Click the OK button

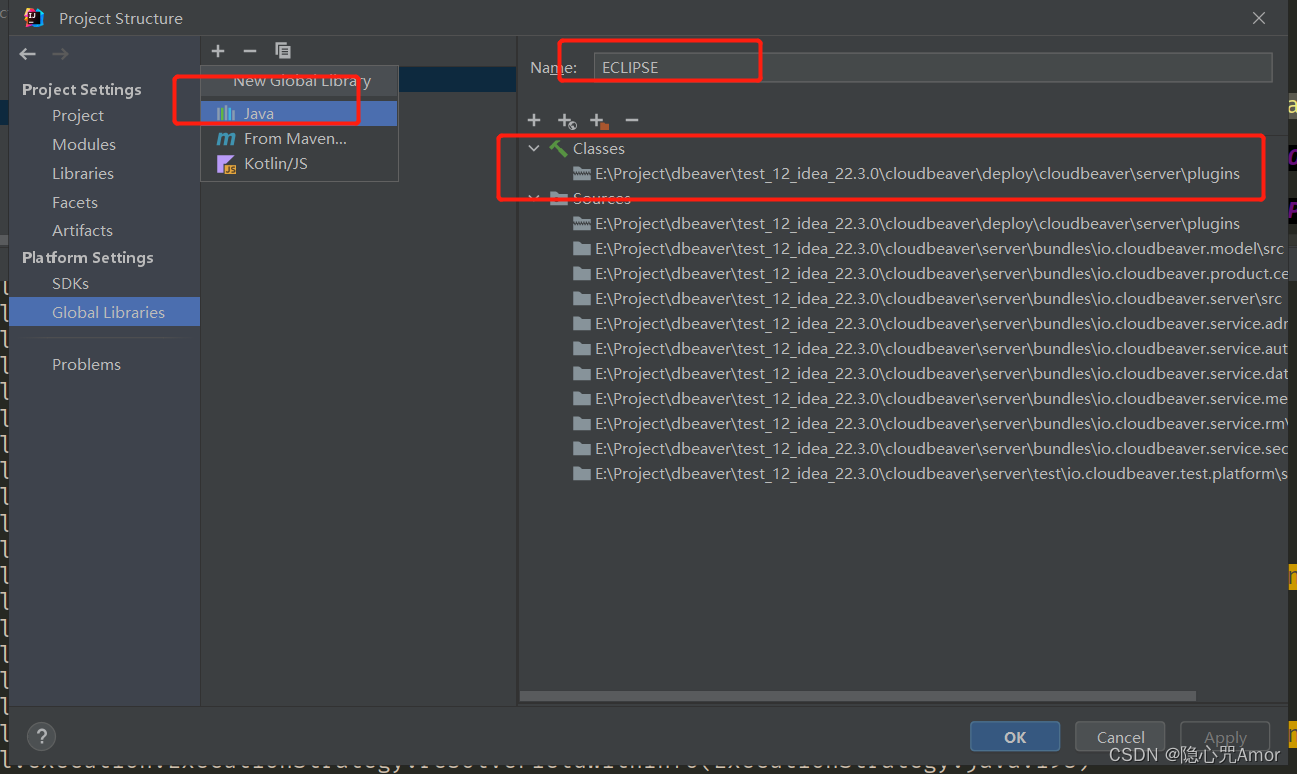(x=1015, y=737)
